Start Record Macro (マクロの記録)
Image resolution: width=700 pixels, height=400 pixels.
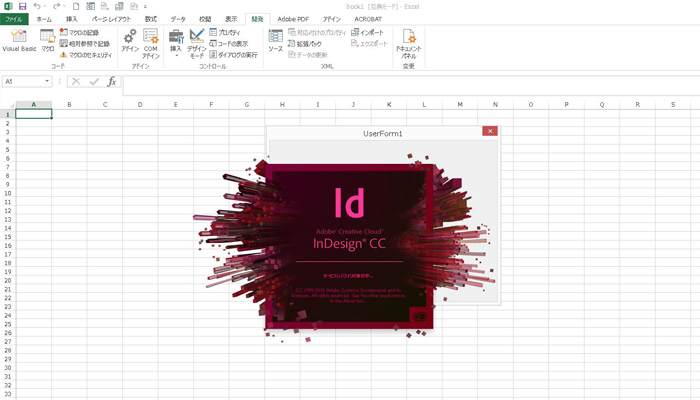pos(79,33)
